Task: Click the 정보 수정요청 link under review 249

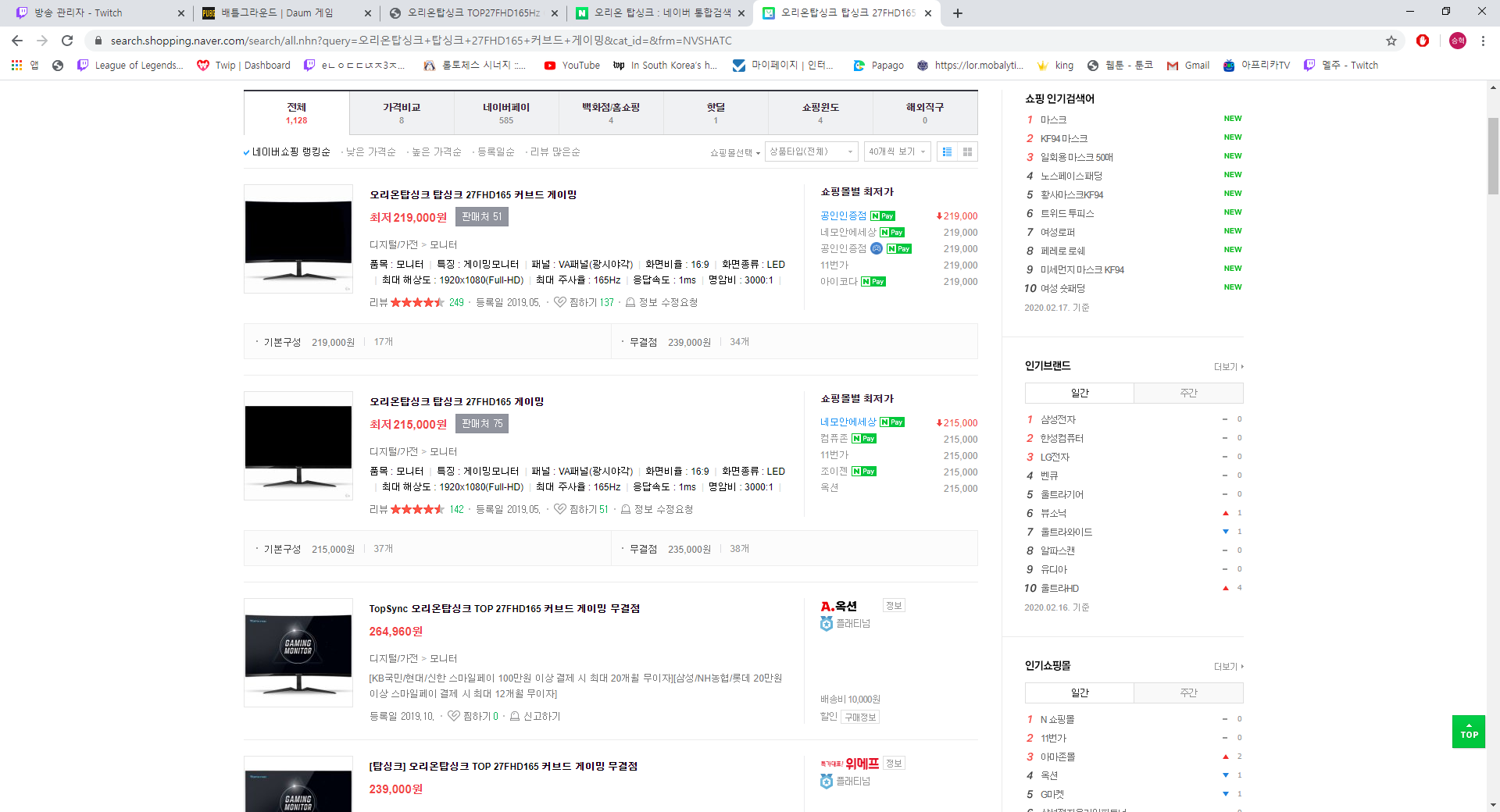Action: coord(662,302)
